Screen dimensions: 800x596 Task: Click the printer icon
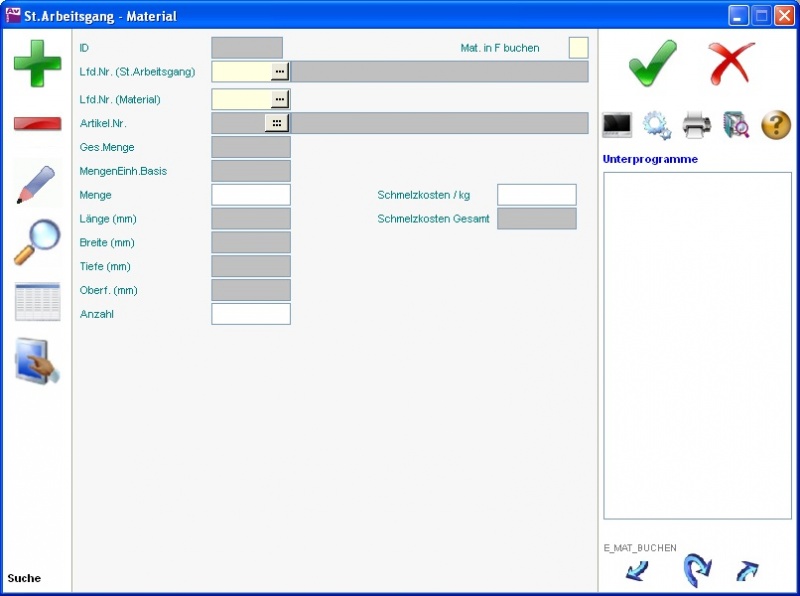(696, 125)
